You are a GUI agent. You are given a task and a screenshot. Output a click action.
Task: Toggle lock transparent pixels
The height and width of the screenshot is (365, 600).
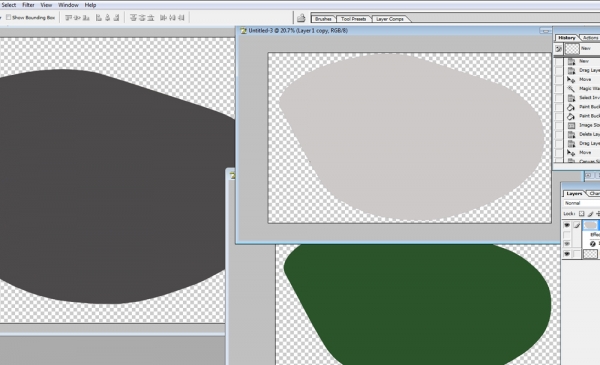click(582, 214)
